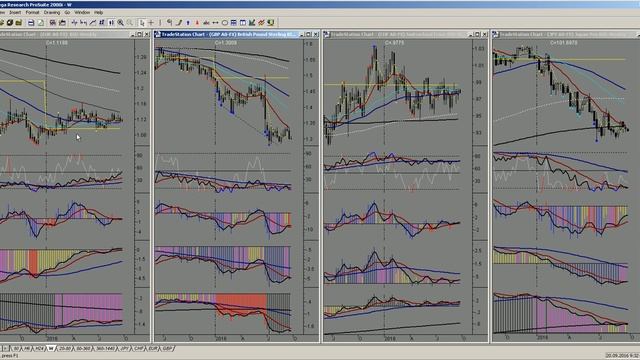Image resolution: width=640 pixels, height=360 pixels.
Task: Switch to the EUR workspace tab
Action: pos(152,349)
